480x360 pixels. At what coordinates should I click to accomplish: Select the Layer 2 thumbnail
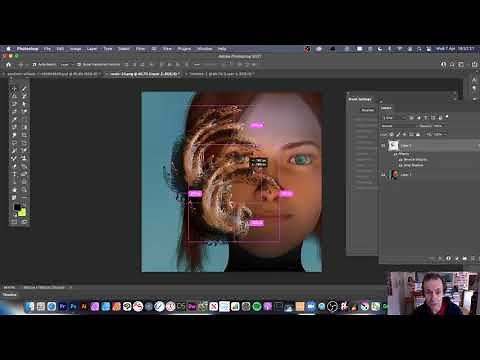(394, 146)
